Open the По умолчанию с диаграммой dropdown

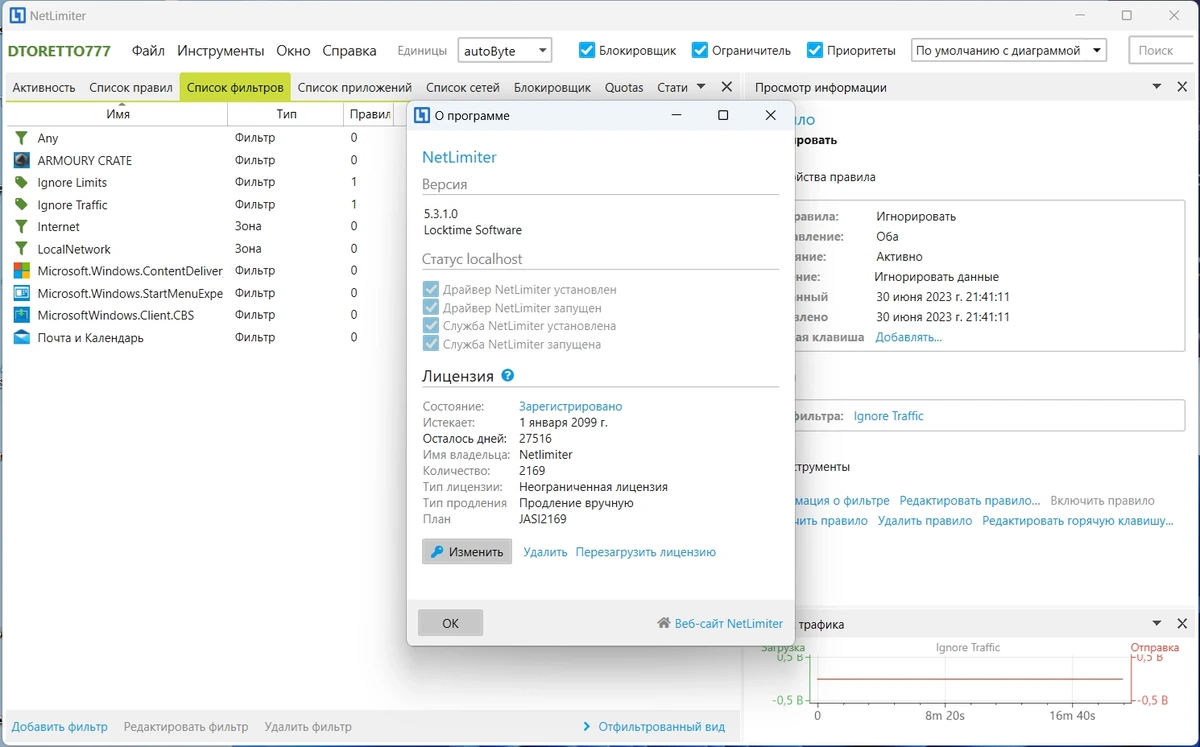pyautogui.click(x=1009, y=50)
